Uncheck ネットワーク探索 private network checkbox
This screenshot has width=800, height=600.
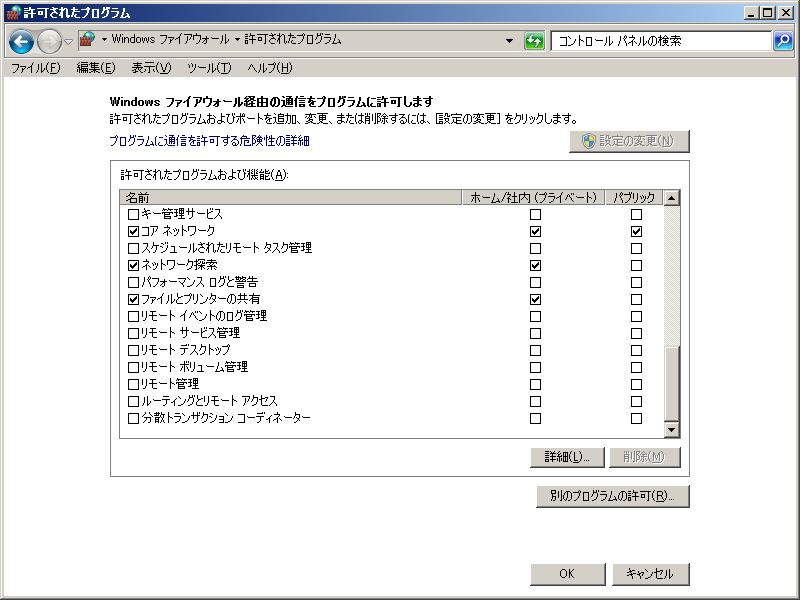pyautogui.click(x=535, y=265)
